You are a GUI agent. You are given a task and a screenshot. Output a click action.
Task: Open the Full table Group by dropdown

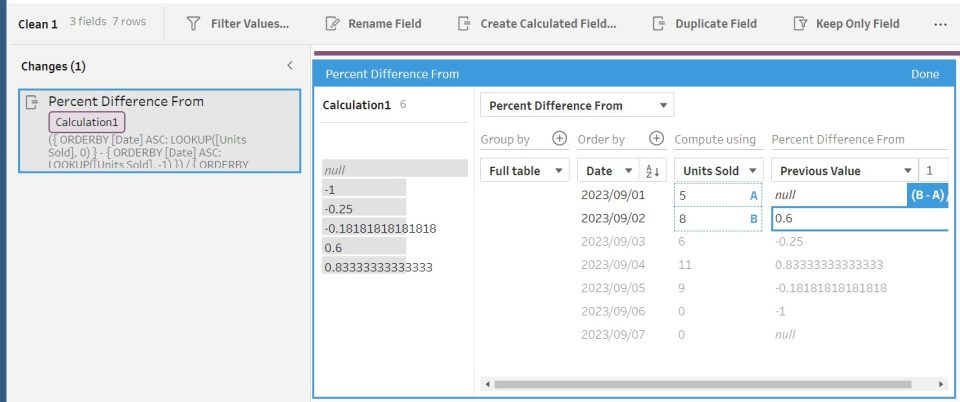pyautogui.click(x=525, y=171)
